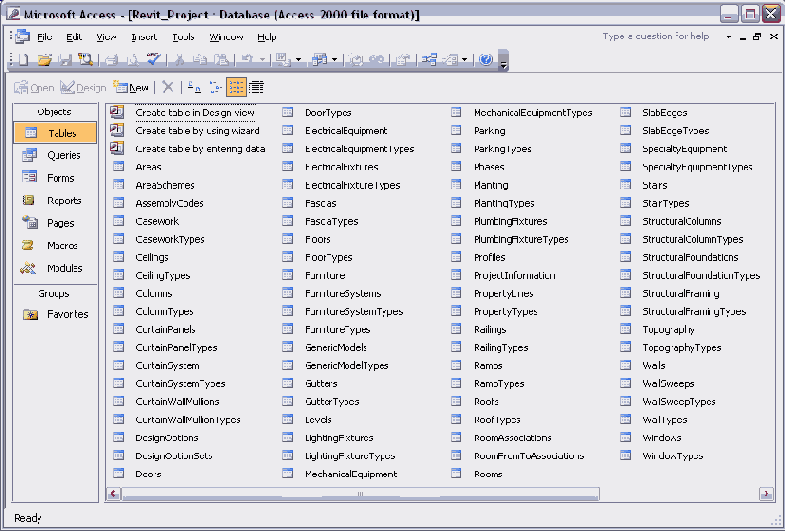This screenshot has height=531, width=785.
Task: Click the Save disk toolbar icon
Action: pos(65,60)
